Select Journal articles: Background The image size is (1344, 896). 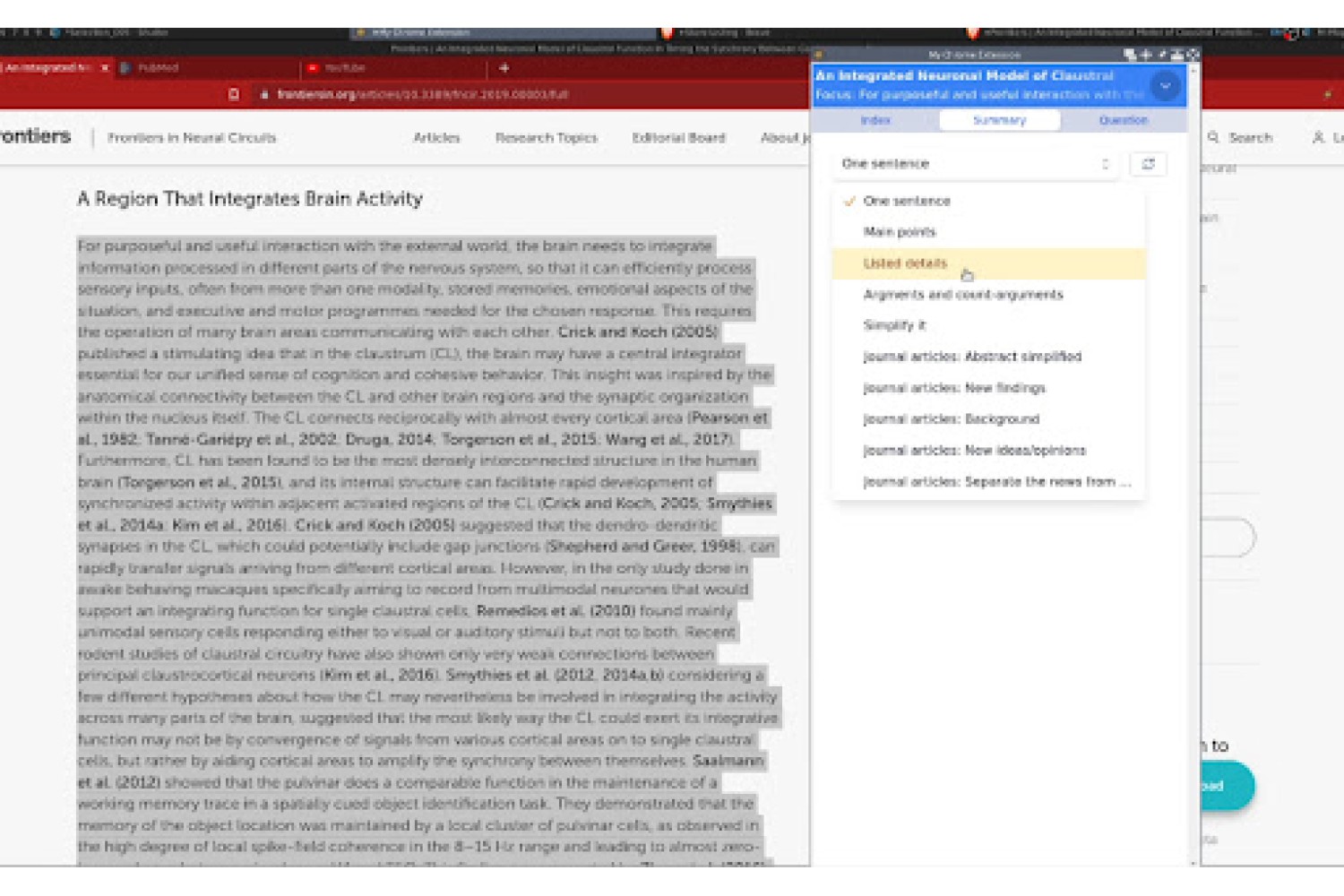coord(988,419)
